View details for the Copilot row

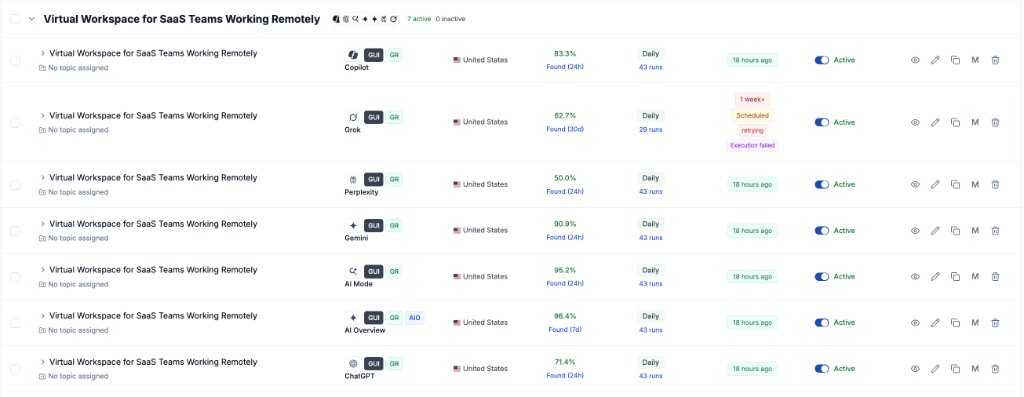[915, 60]
